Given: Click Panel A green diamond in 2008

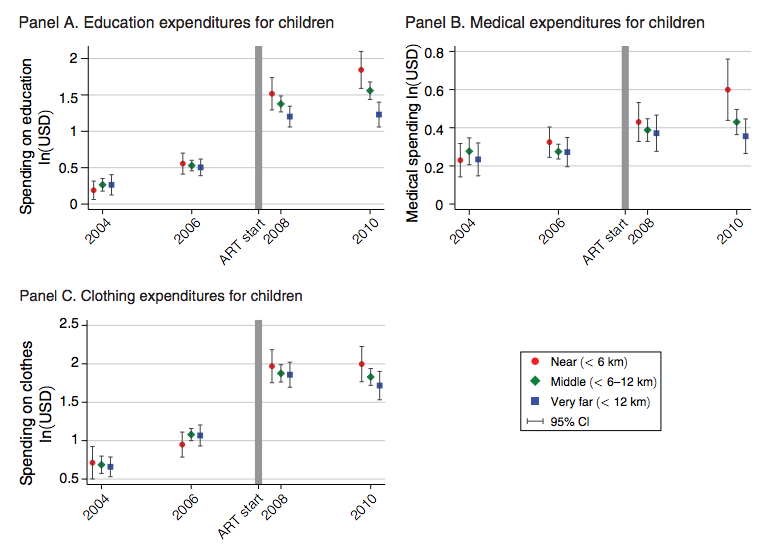Looking at the screenshot, I should pos(280,104).
